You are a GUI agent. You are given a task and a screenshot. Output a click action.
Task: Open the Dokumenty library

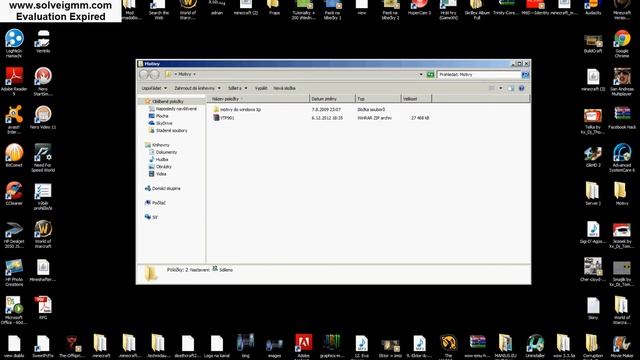click(x=163, y=152)
